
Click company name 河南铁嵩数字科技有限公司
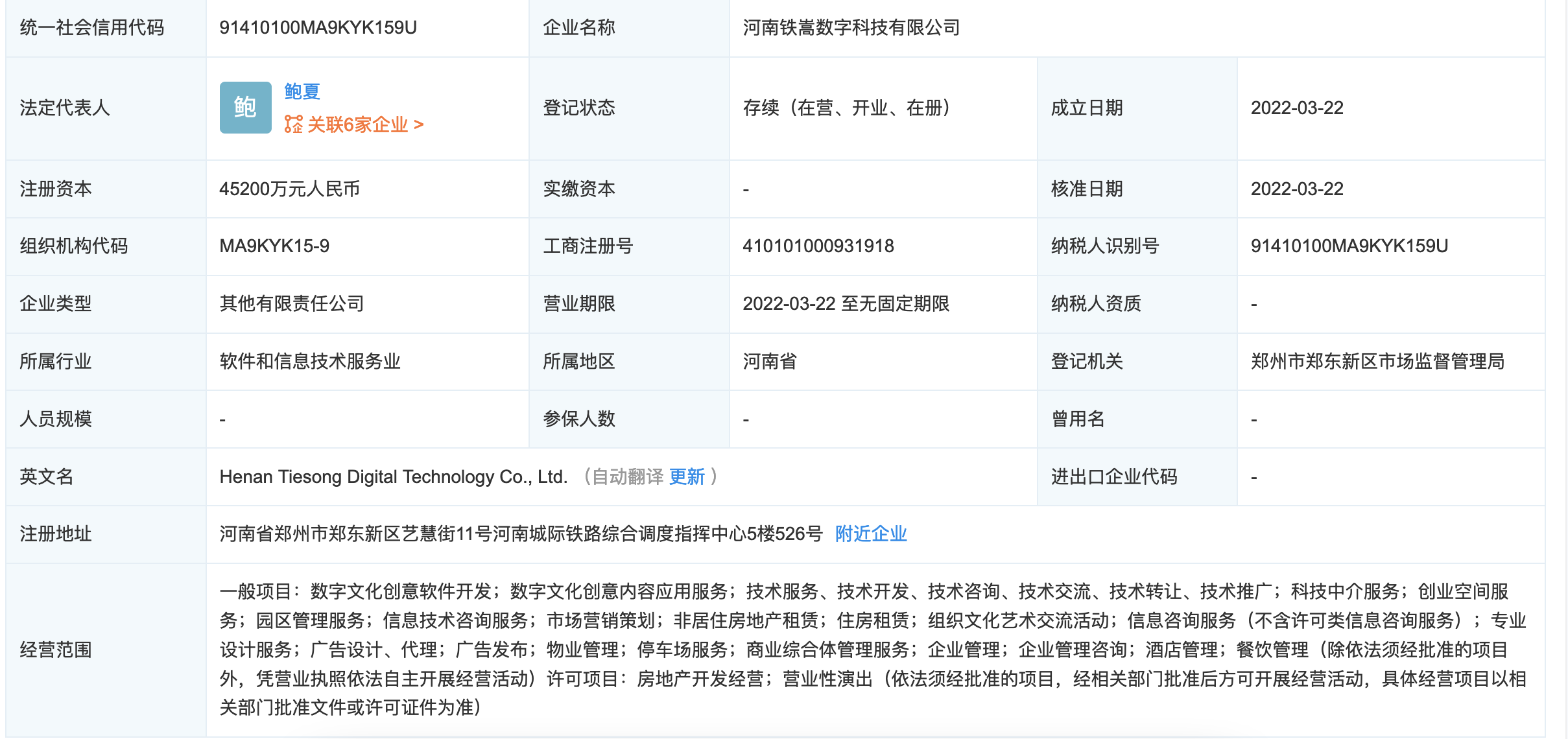[x=850, y=27]
